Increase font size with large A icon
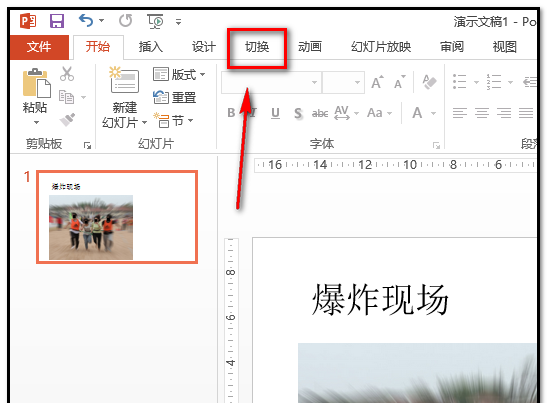The image size is (547, 403). point(377,82)
